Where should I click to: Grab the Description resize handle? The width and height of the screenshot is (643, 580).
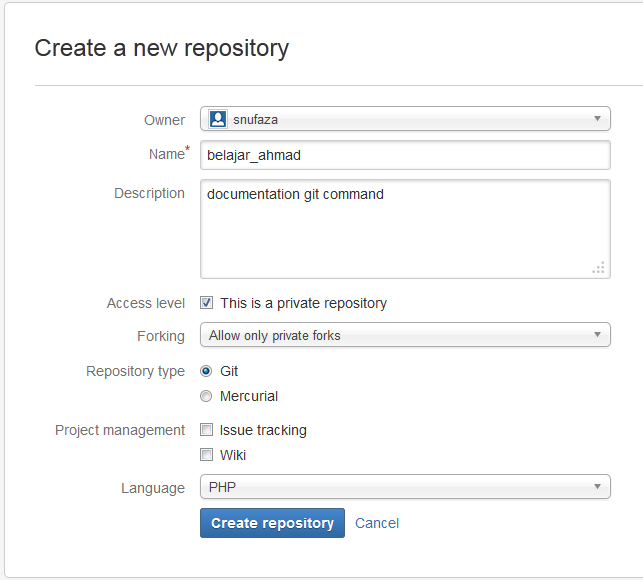point(599,267)
